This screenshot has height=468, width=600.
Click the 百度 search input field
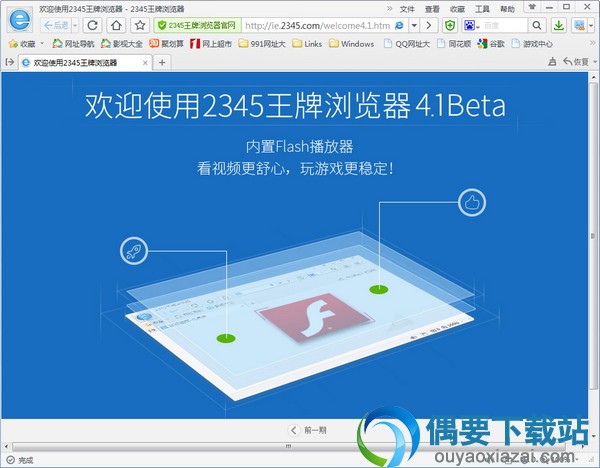[x=504, y=26]
